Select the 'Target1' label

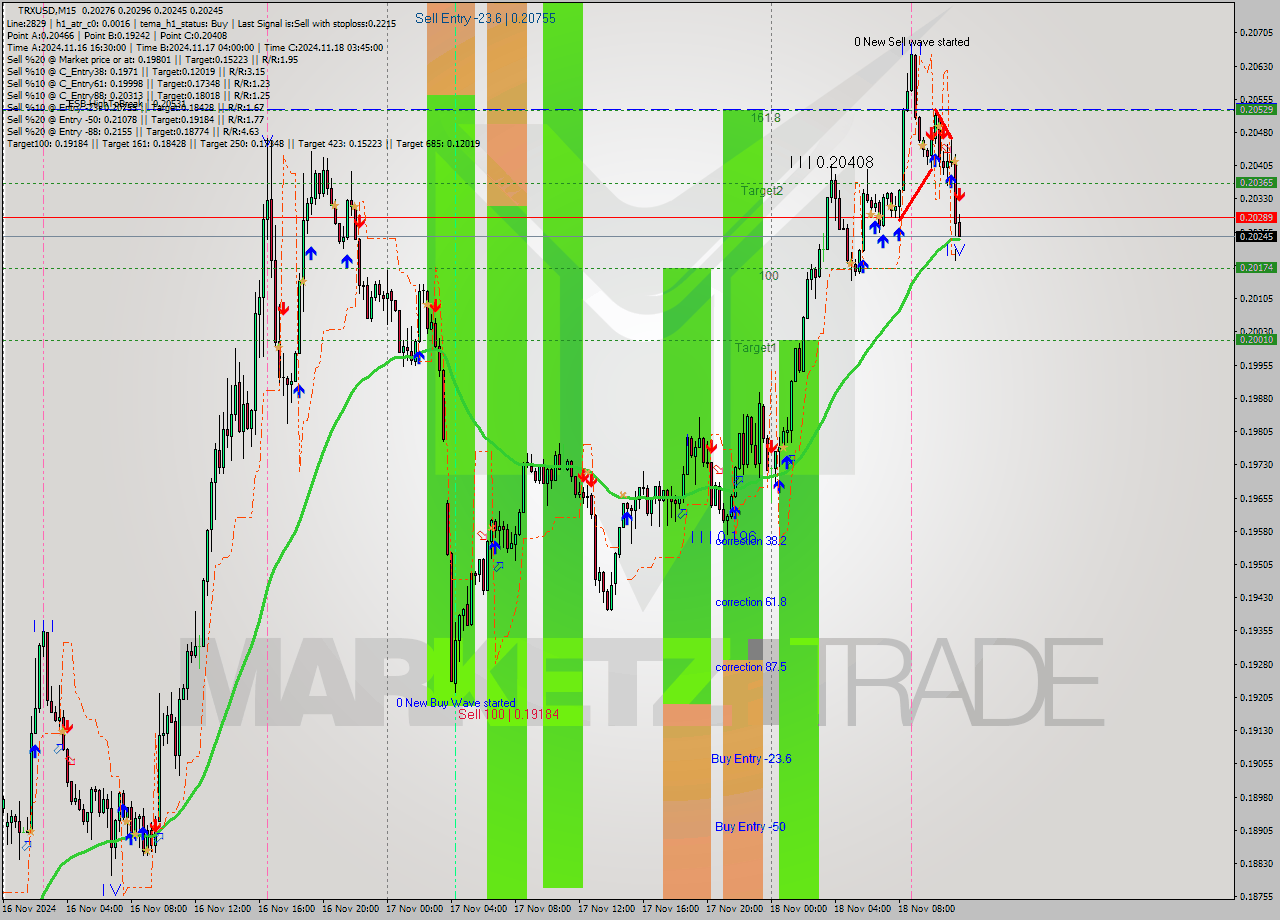756,348
